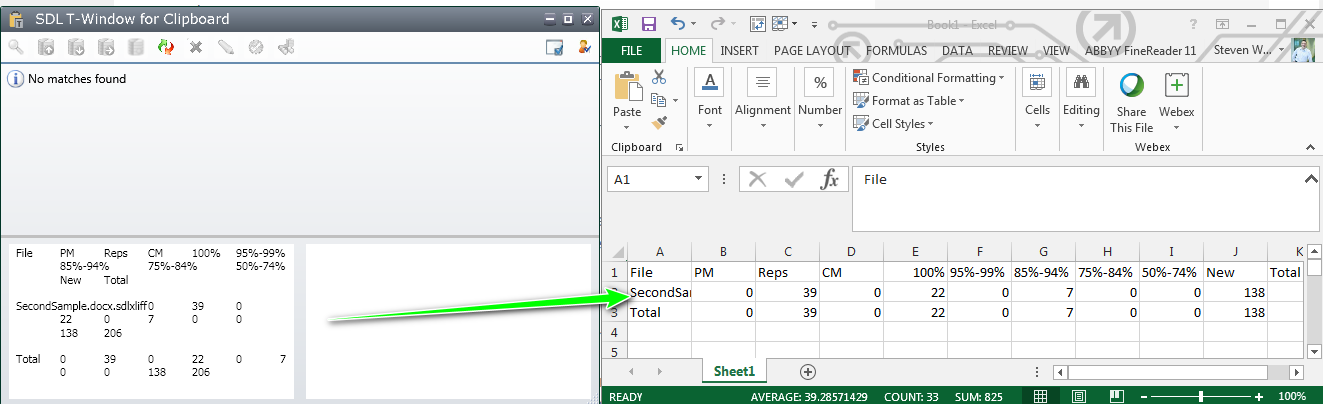
Task: Click the Share This File Webex icon
Action: tap(1132, 86)
